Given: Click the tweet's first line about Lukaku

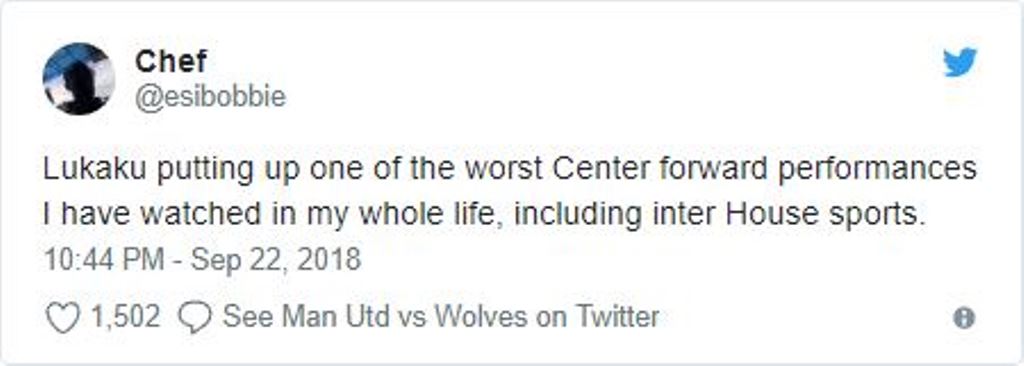Looking at the screenshot, I should point(510,171).
